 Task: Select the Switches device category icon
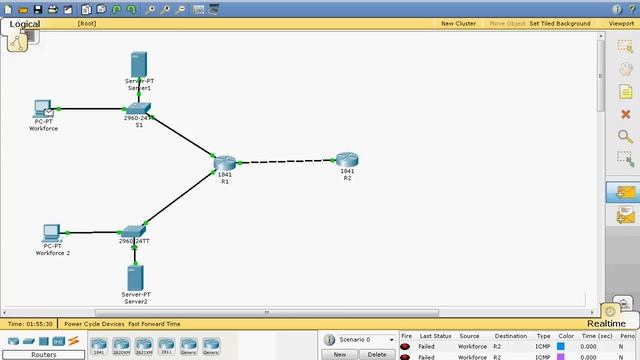tap(29, 341)
